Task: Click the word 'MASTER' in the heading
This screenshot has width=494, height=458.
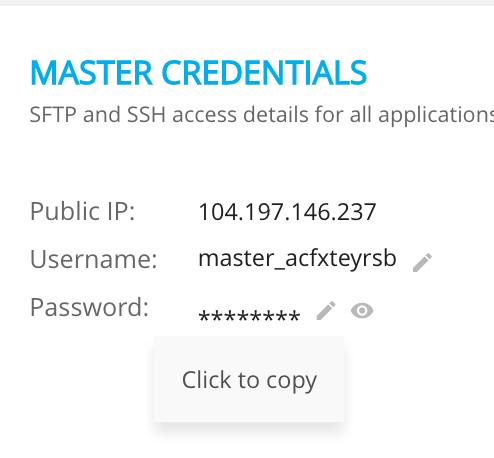Action: point(91,72)
